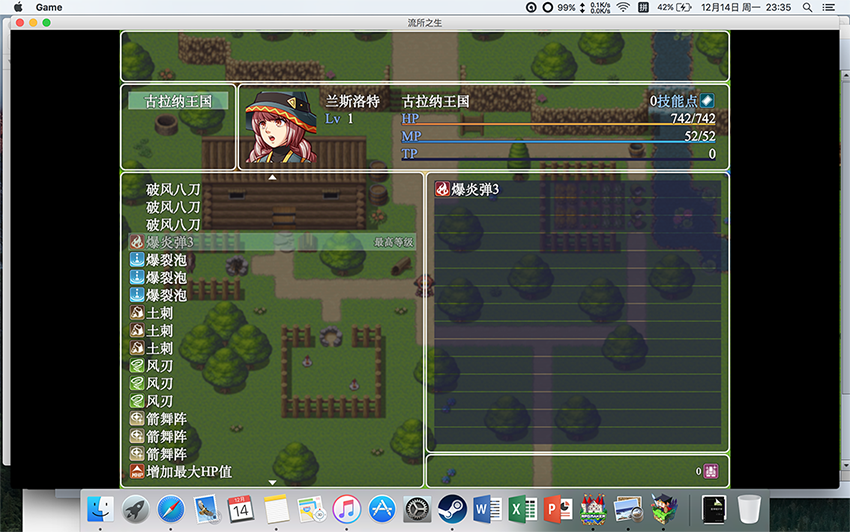Viewport: 850px width, 532px height.
Task: Open Steam from the Dock
Action: pyautogui.click(x=452, y=509)
